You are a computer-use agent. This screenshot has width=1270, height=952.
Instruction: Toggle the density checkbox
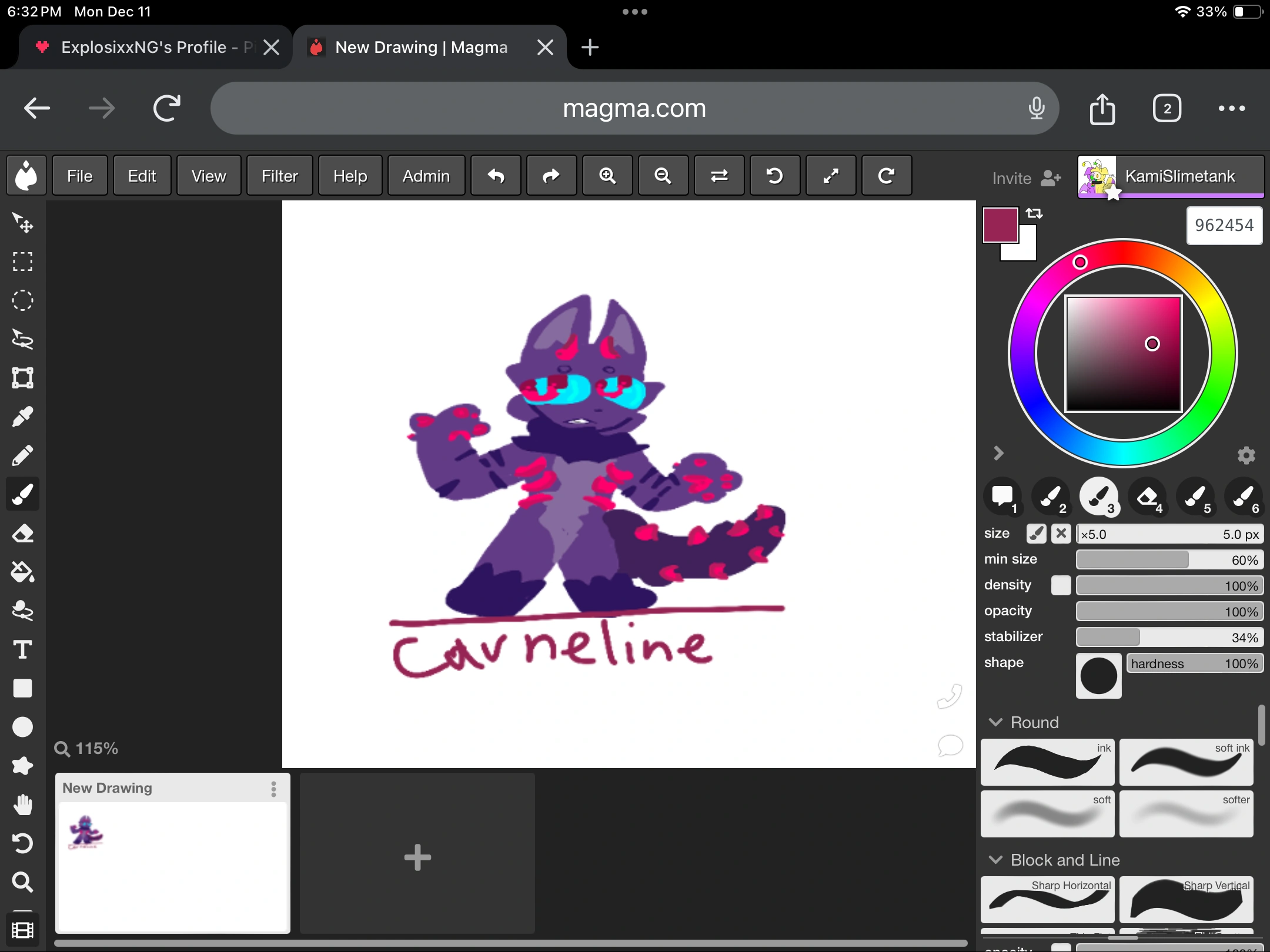click(1061, 585)
